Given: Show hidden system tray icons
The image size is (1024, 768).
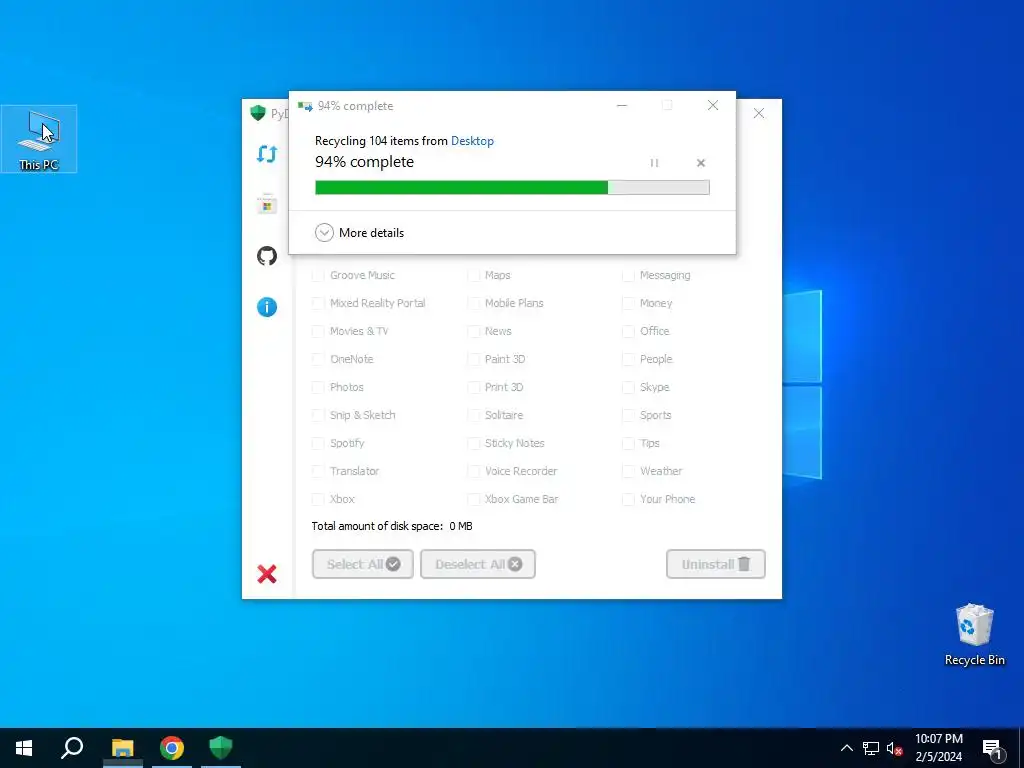Looking at the screenshot, I should pos(846,748).
